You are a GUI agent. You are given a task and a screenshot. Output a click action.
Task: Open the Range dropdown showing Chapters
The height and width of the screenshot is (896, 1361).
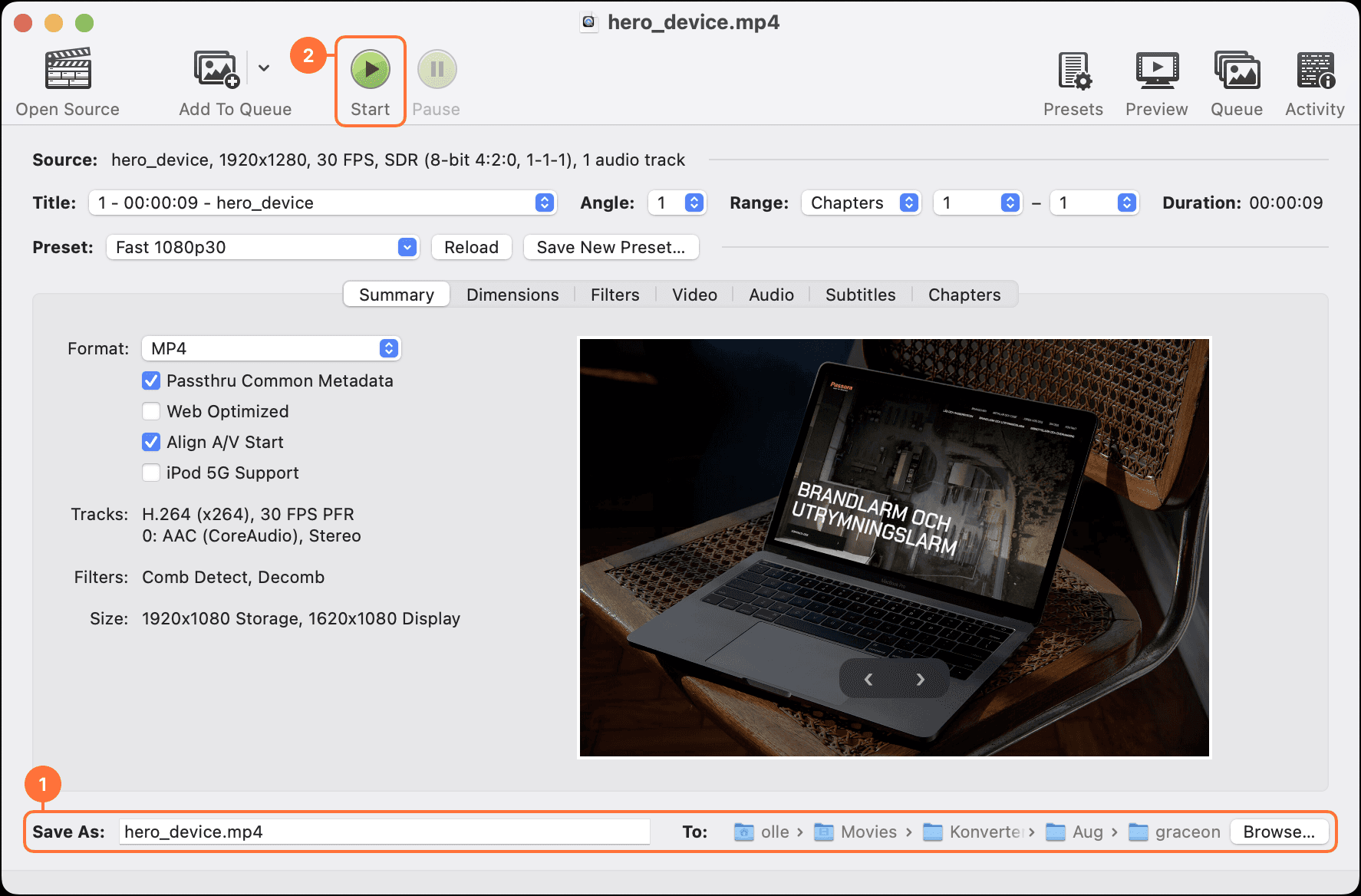[860, 203]
